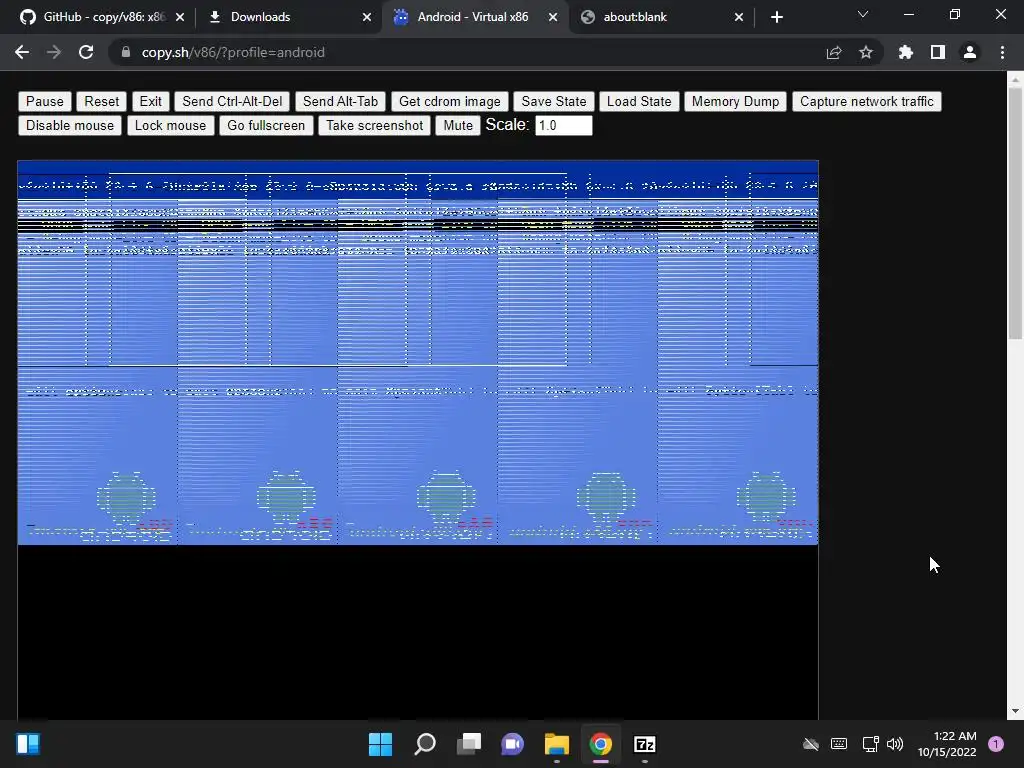Open the Windows widgets panel
This screenshot has width=1024, height=768.
[x=28, y=744]
